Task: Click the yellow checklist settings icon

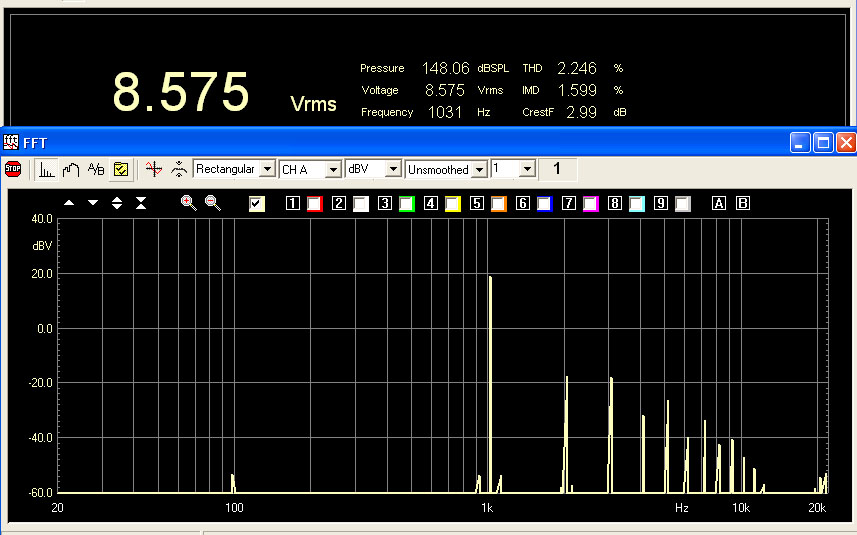Action: coord(120,169)
